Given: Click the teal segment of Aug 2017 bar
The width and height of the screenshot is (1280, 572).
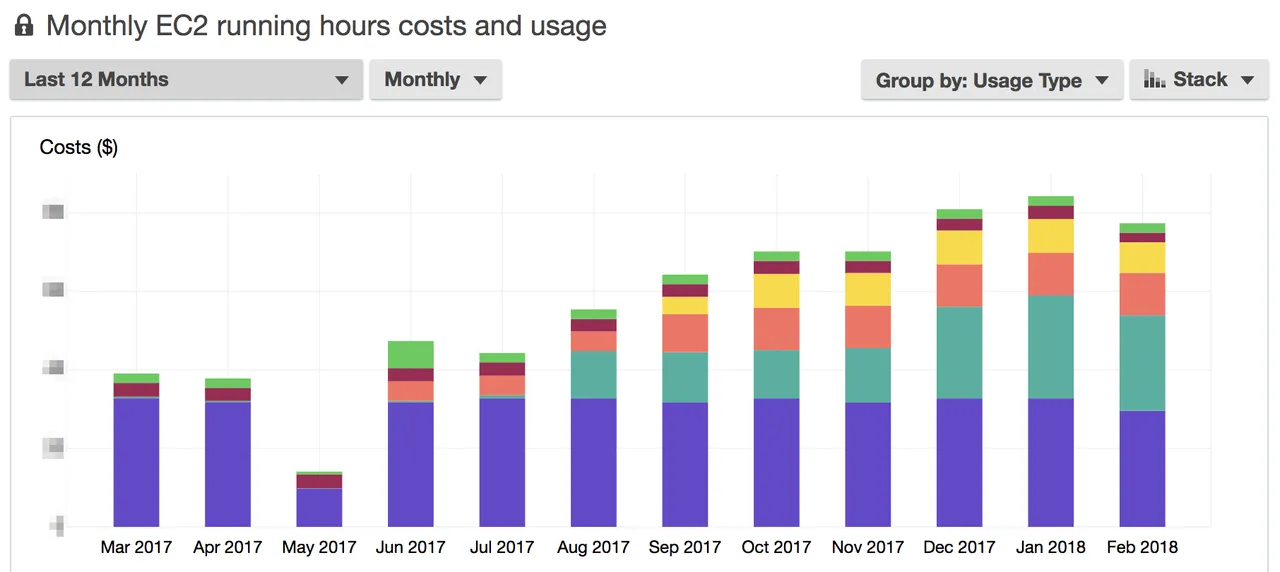Looking at the screenshot, I should [594, 375].
